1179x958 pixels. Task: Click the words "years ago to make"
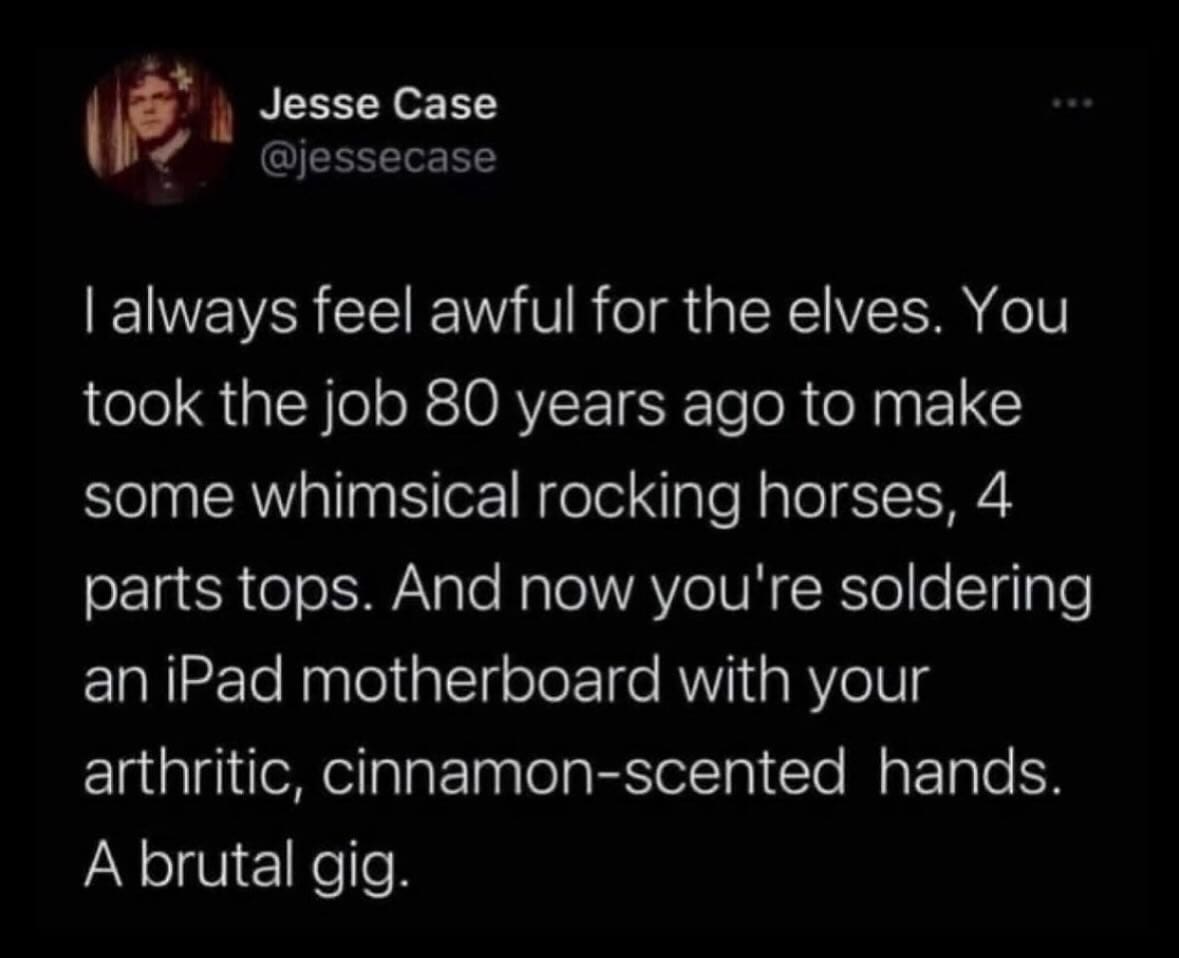pos(768,408)
